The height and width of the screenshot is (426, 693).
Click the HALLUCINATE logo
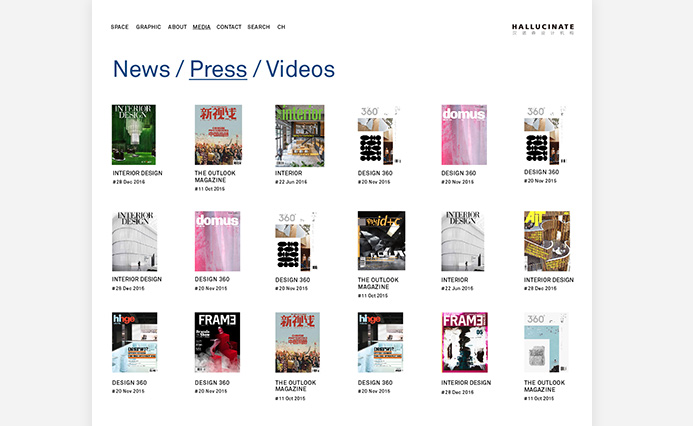543,29
